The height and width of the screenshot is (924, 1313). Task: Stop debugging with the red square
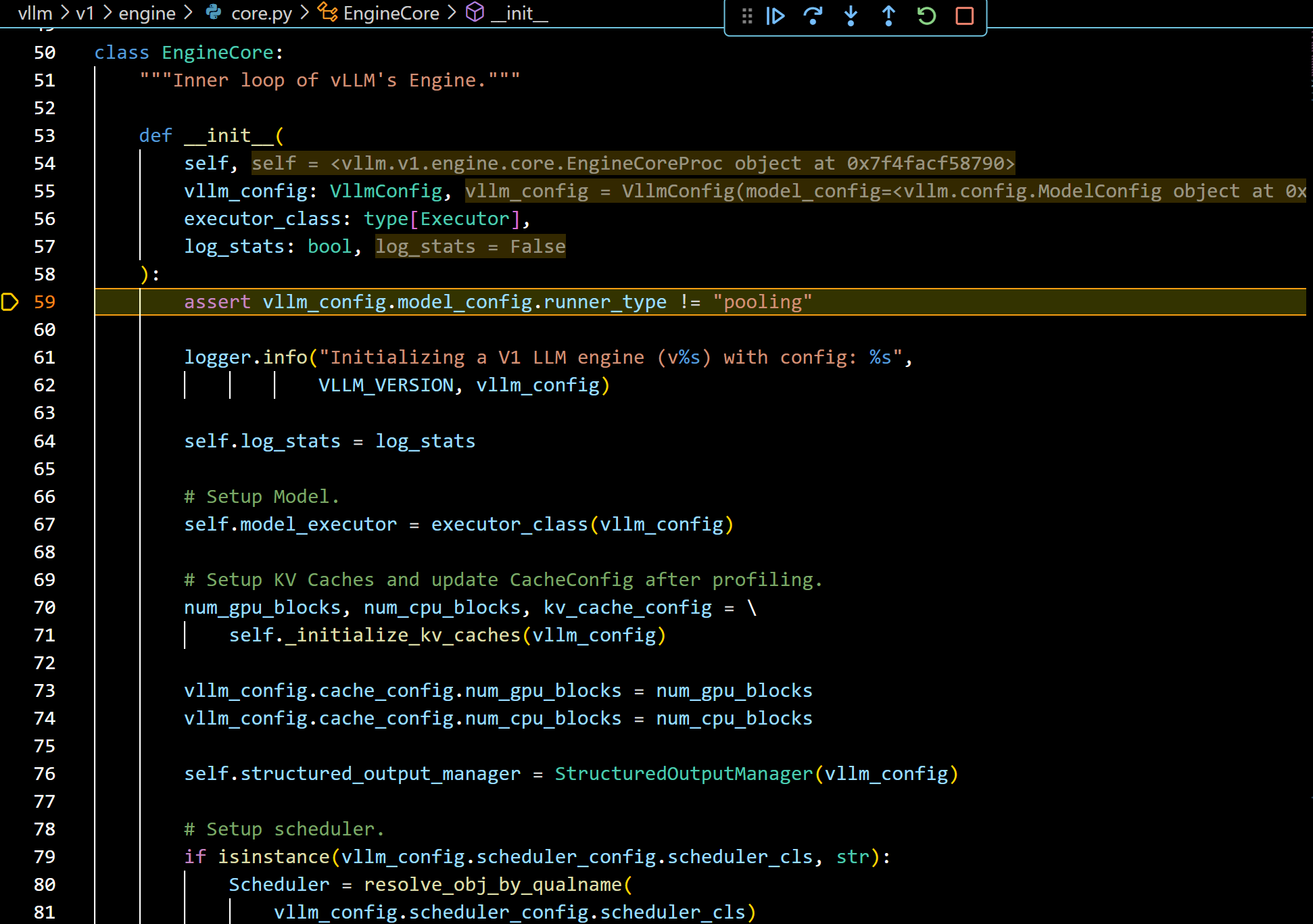coord(964,16)
